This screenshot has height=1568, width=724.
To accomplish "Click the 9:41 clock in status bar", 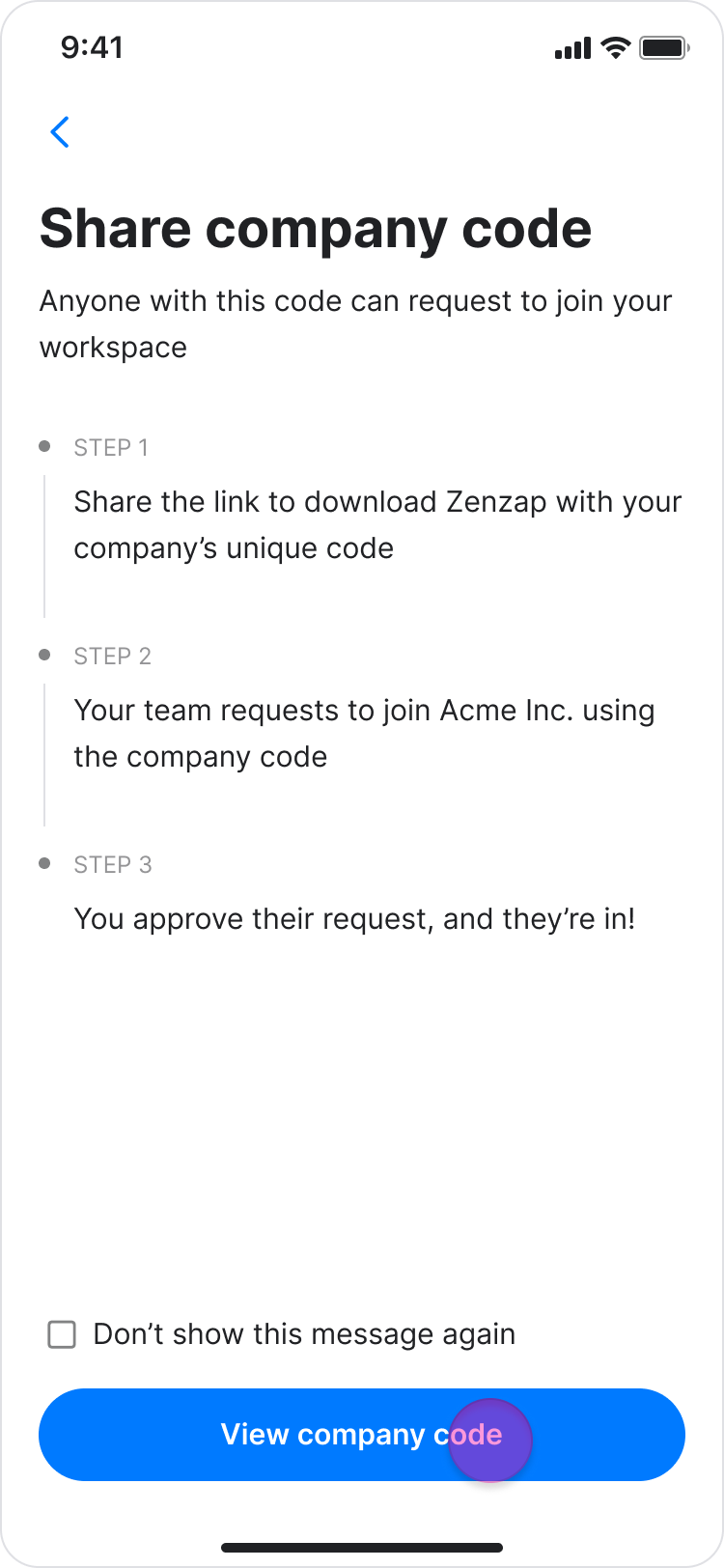I will pos(92,47).
